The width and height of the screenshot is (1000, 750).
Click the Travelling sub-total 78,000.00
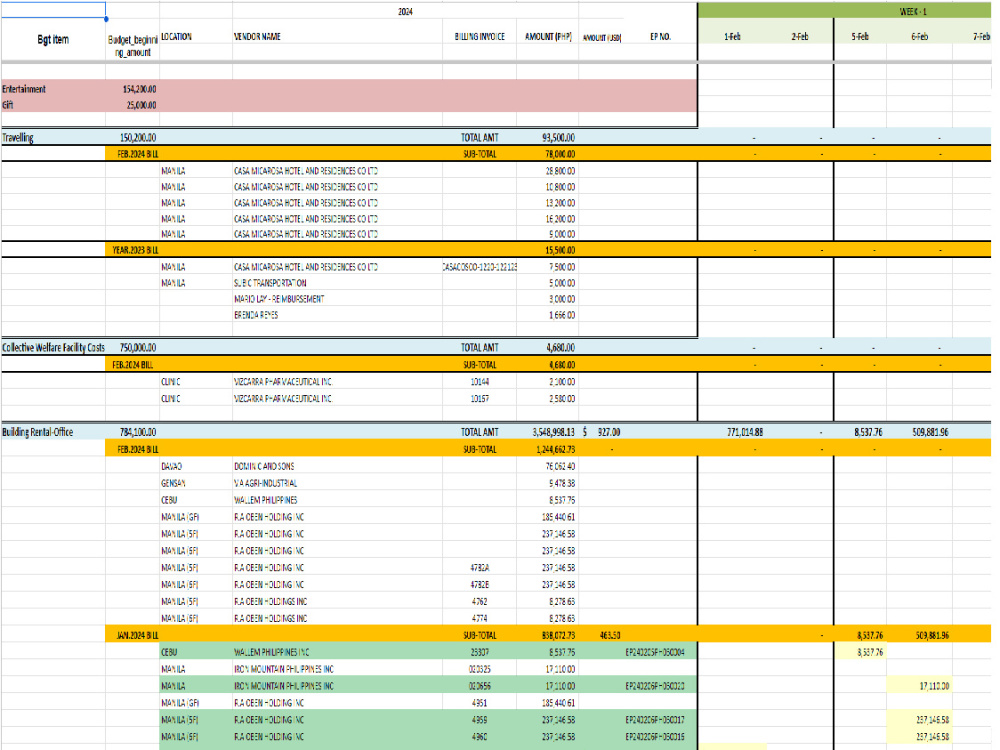pyautogui.click(x=557, y=154)
